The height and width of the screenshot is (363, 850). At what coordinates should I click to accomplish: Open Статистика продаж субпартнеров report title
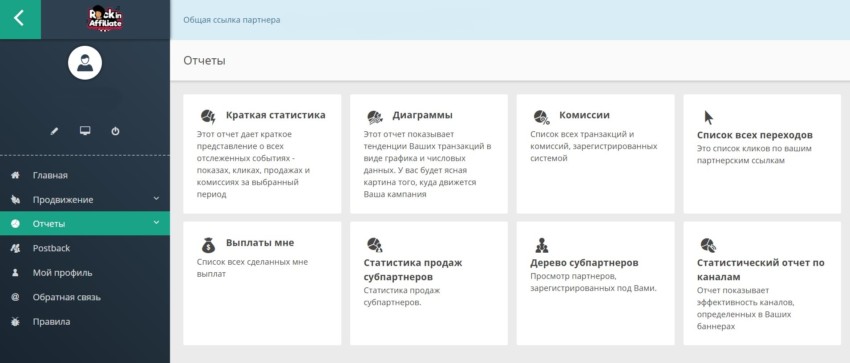(413, 270)
